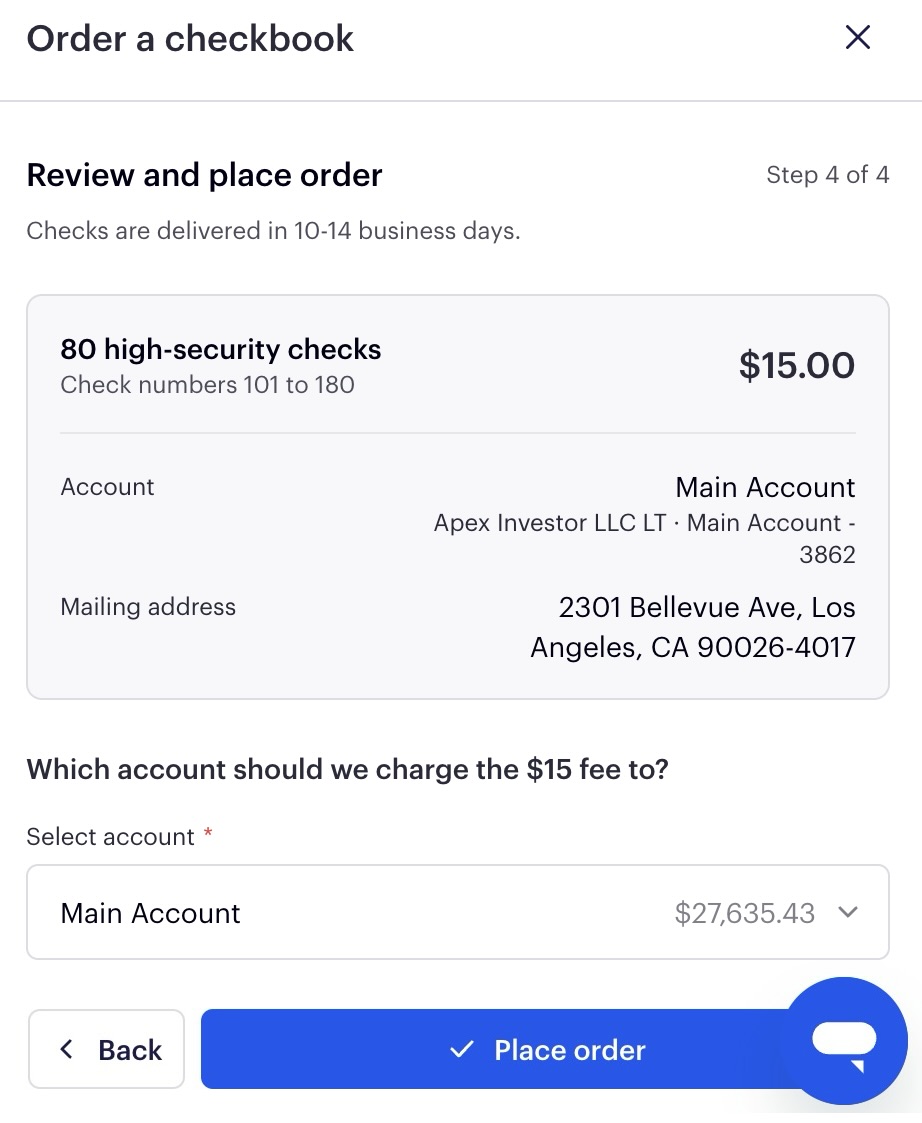
Task: Open the chat support bubble
Action: click(x=847, y=1041)
